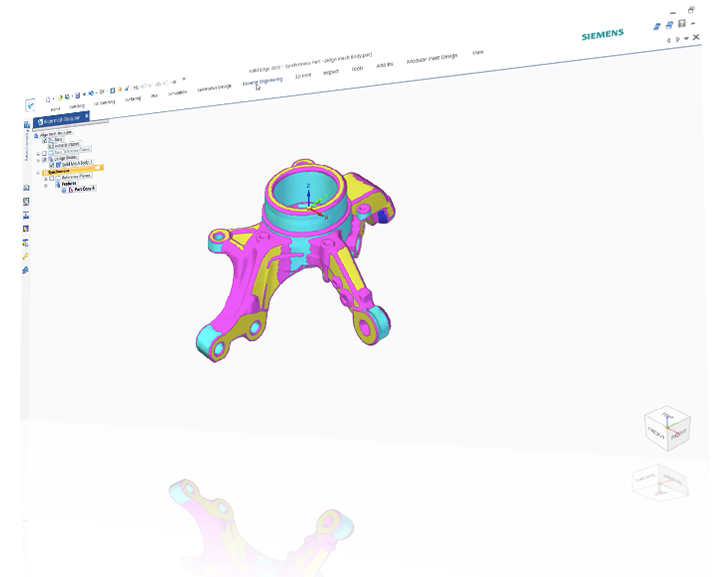Click the right arrow navigation icon at top right

678,39
